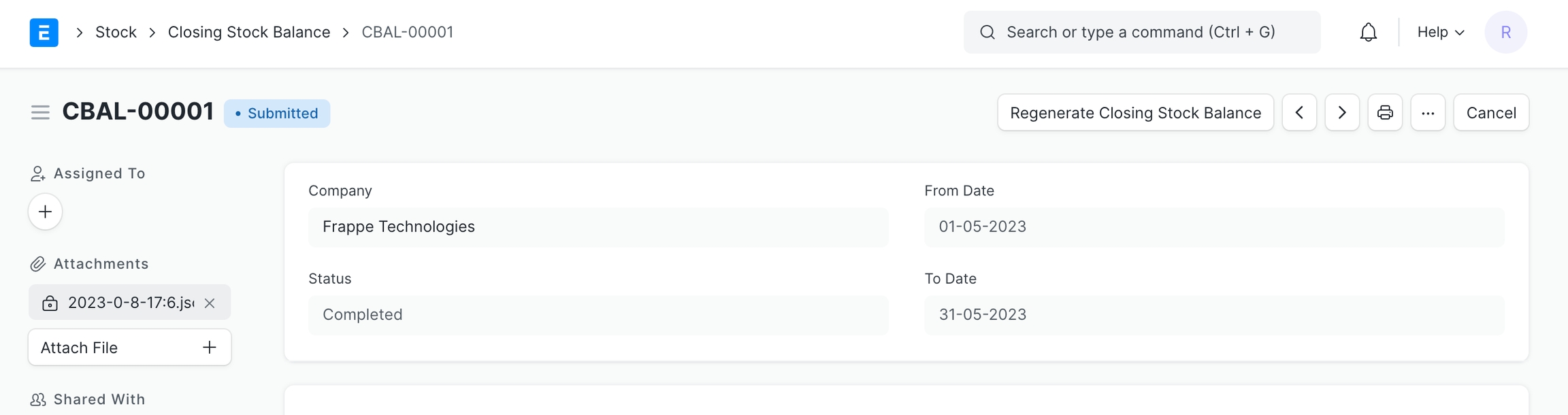
Task: Click the Company field Frappe Technologies
Action: tap(598, 227)
